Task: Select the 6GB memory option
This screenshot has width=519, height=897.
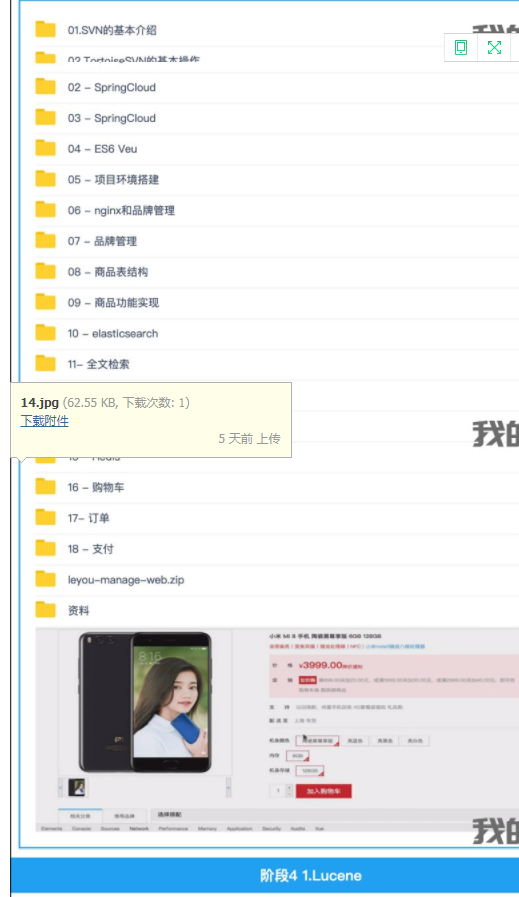Action: 297,756
